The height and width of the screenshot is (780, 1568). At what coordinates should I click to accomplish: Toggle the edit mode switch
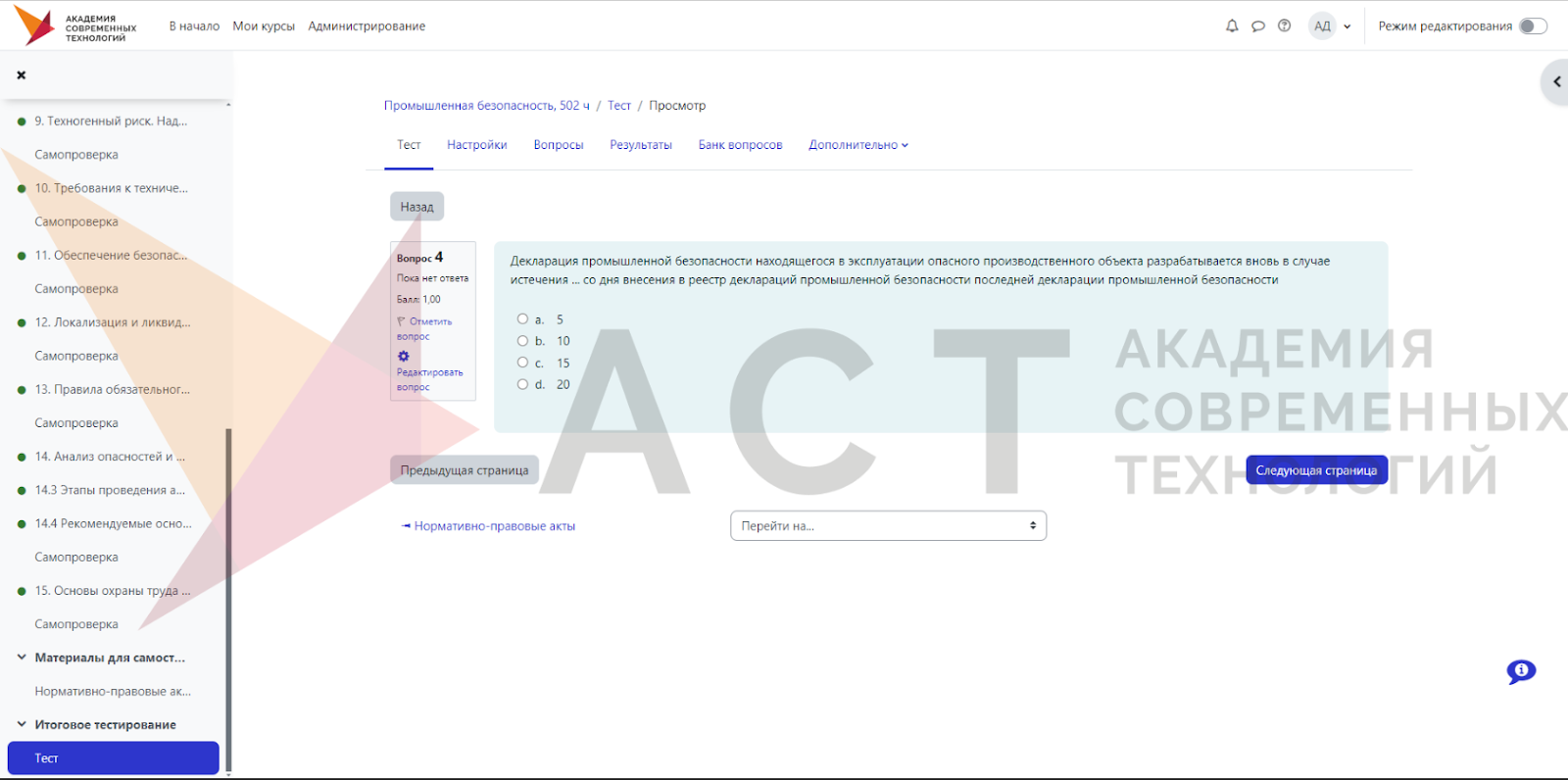[x=1533, y=26]
